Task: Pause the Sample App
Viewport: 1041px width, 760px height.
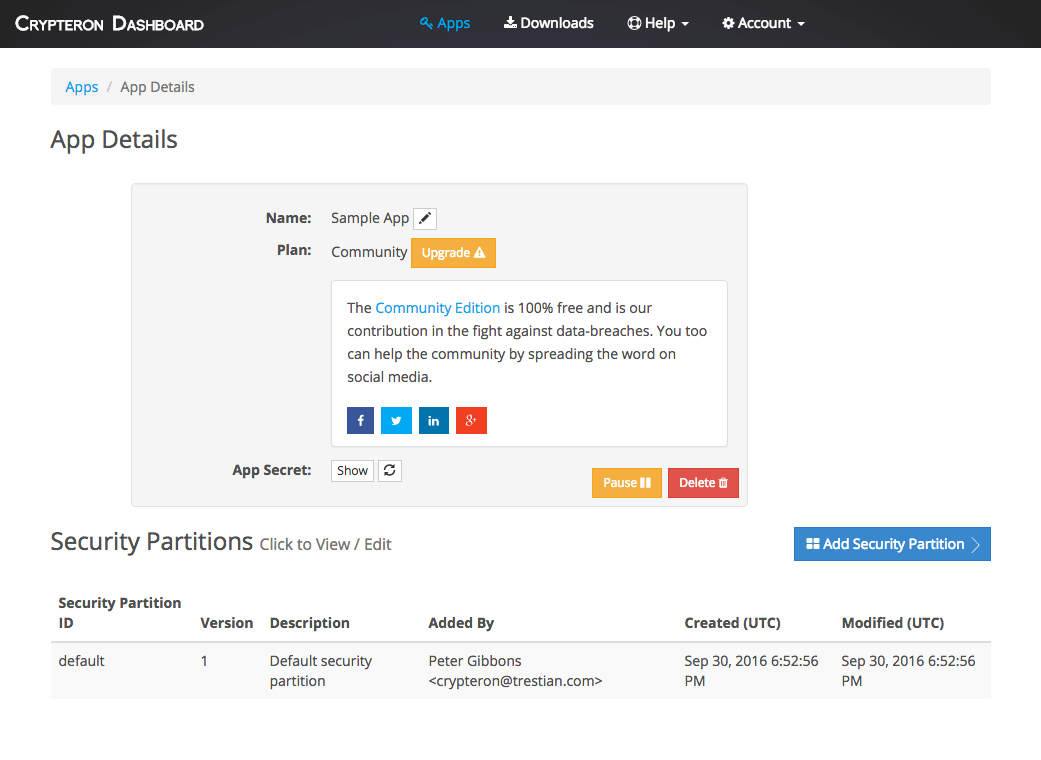Action: (626, 483)
